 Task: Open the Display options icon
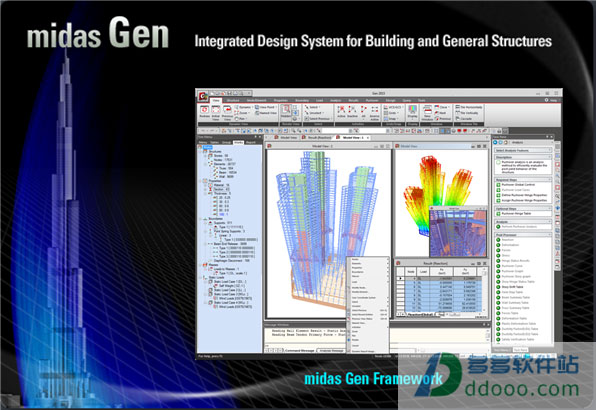tap(412, 112)
